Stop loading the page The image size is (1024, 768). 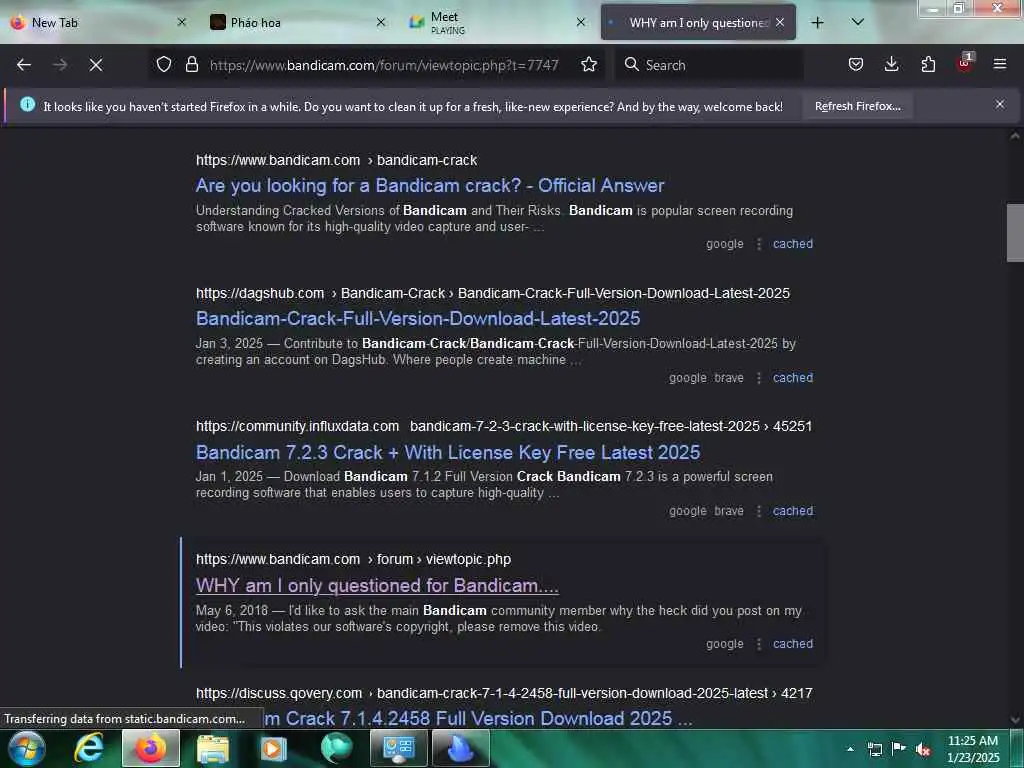click(96, 65)
